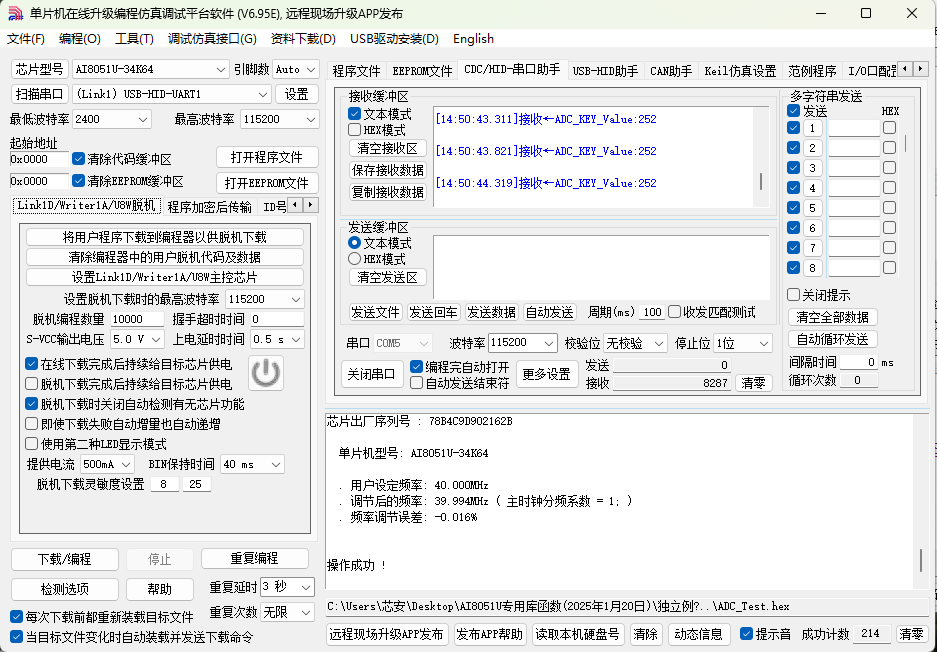Click the 关闭串口 button
Image resolution: width=937 pixels, height=652 pixels.
pyautogui.click(x=372, y=374)
